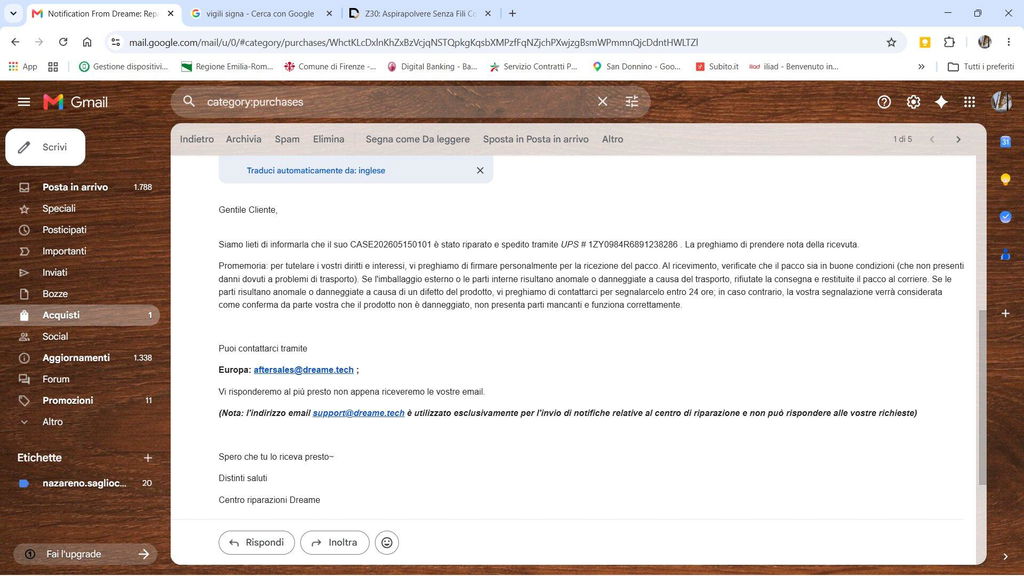Clear the search with the X icon

602,101
